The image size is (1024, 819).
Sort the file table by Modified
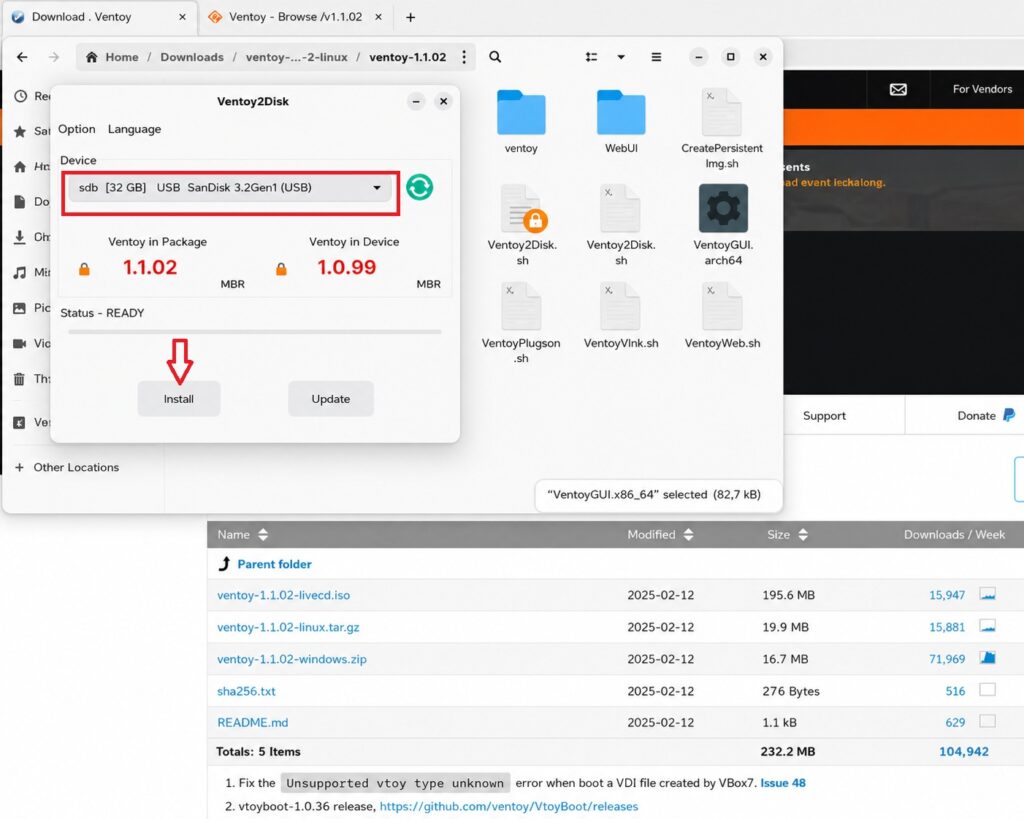660,535
